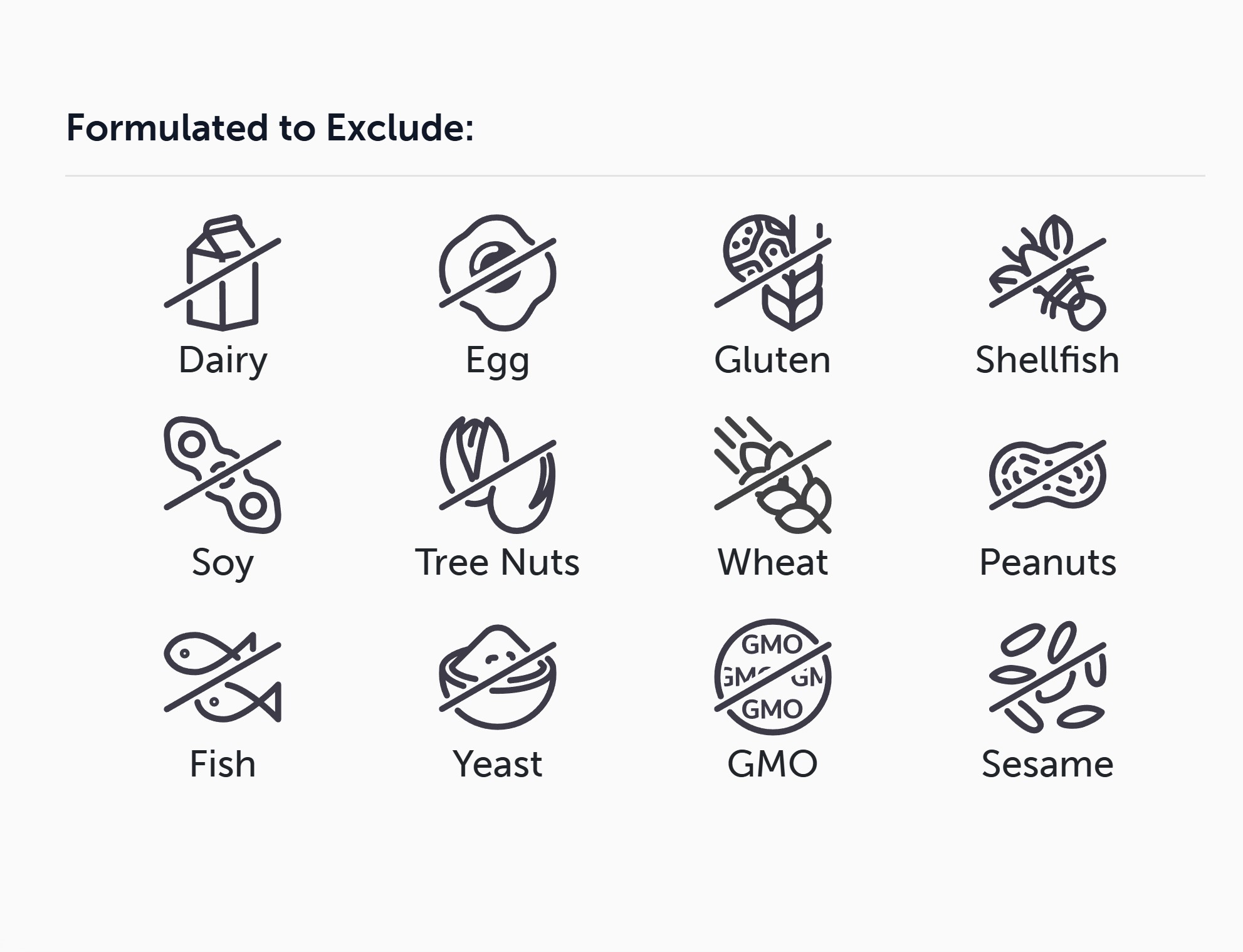Click the crossed-out milk carton Dairy icon
Image resolution: width=1243 pixels, height=952 pixels.
[223, 273]
